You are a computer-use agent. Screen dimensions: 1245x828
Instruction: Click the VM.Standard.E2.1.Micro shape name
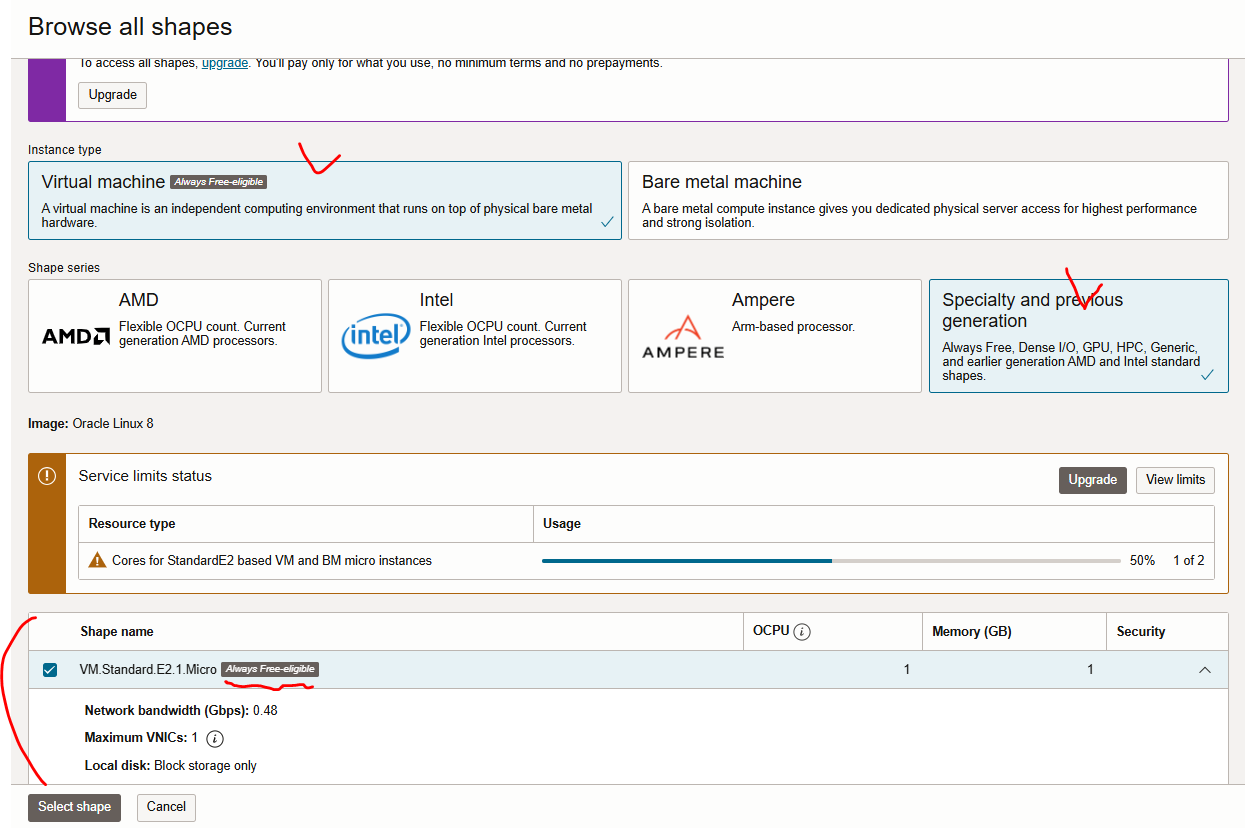pos(148,670)
